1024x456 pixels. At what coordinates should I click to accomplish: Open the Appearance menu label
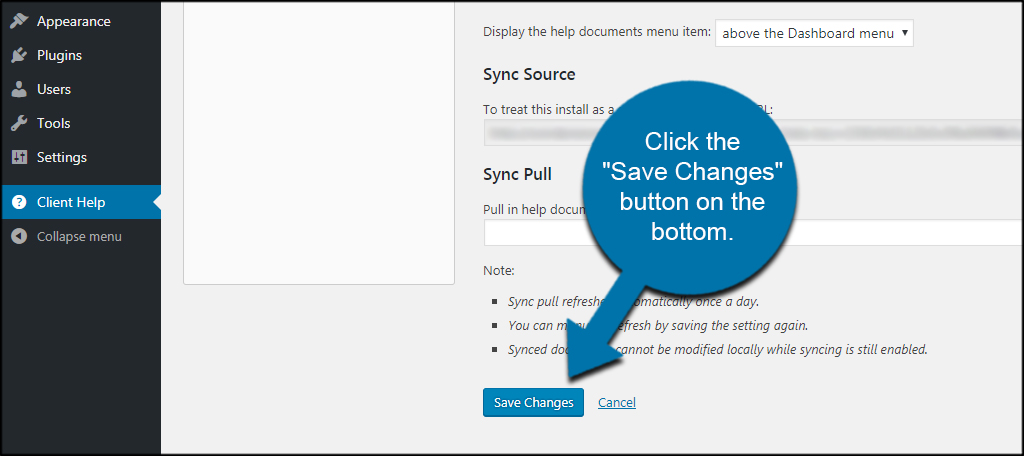tap(73, 21)
